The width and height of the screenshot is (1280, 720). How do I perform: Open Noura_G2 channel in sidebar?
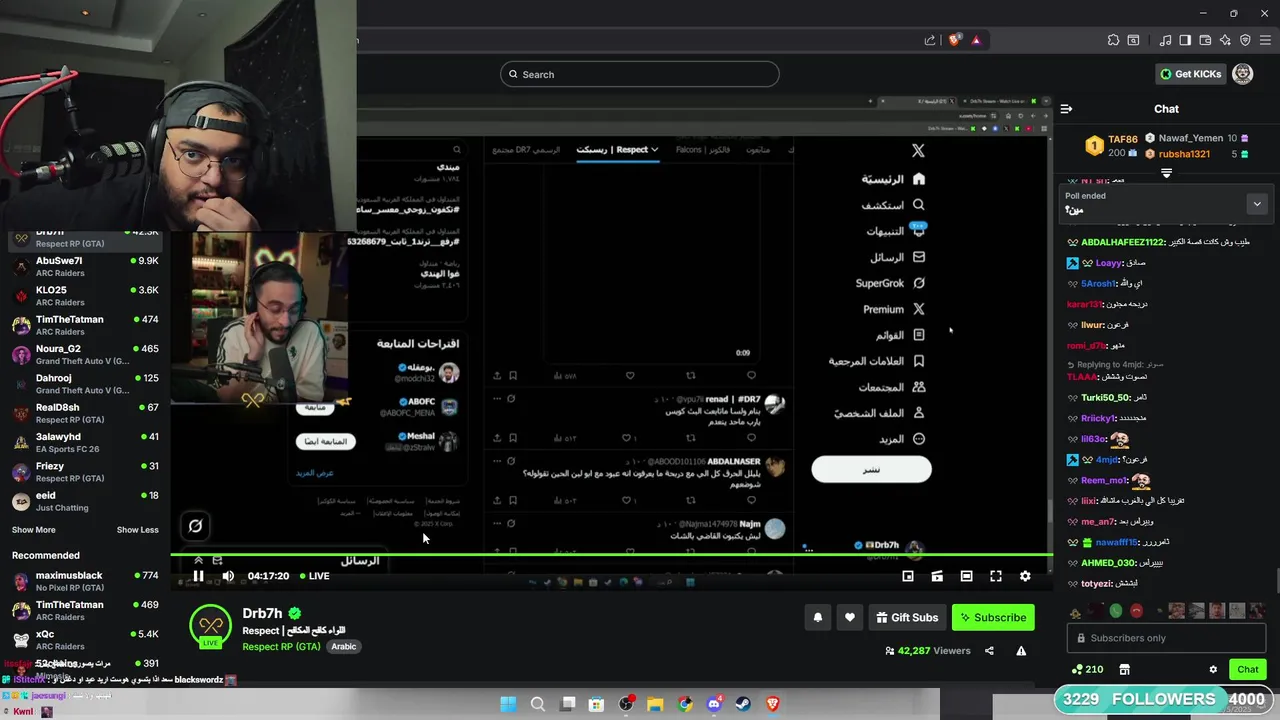pyautogui.click(x=85, y=355)
